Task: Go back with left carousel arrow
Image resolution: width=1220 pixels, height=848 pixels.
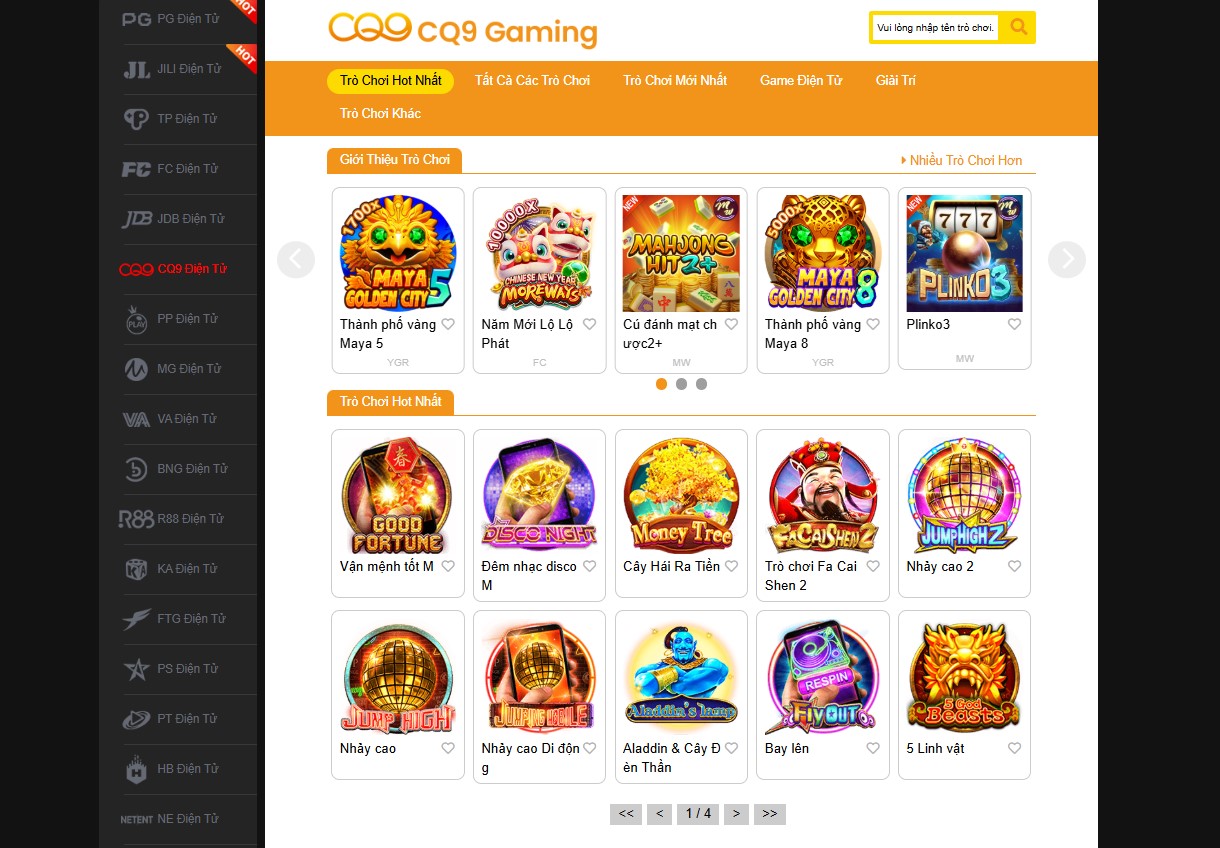Action: click(x=296, y=260)
